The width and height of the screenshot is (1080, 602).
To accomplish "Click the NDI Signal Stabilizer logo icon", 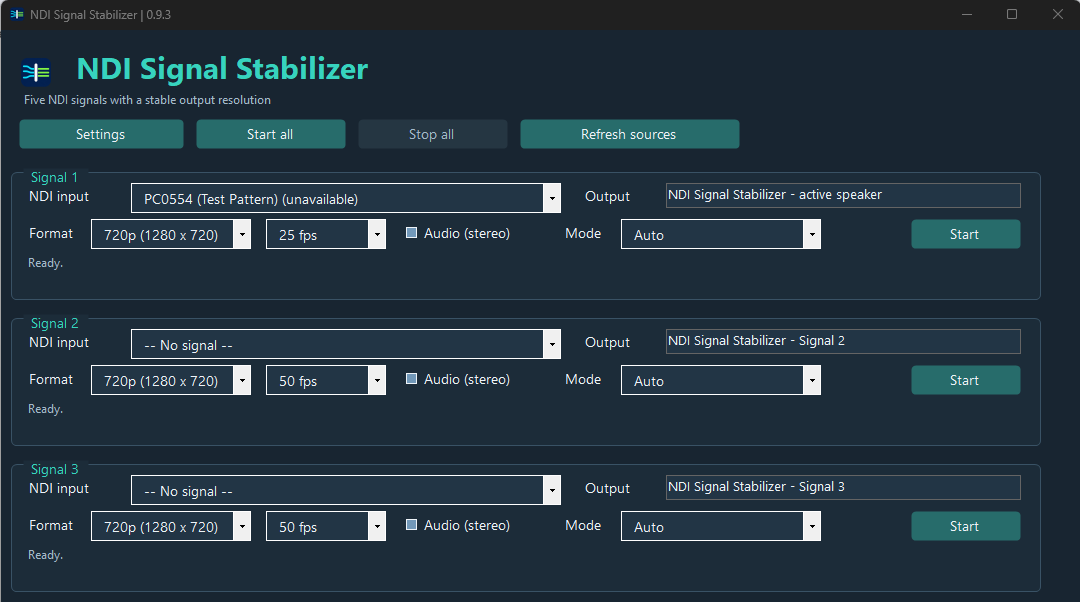I will [36, 72].
